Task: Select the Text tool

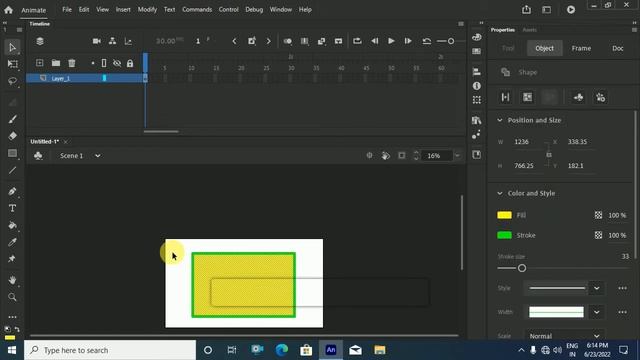Action: tap(12, 208)
